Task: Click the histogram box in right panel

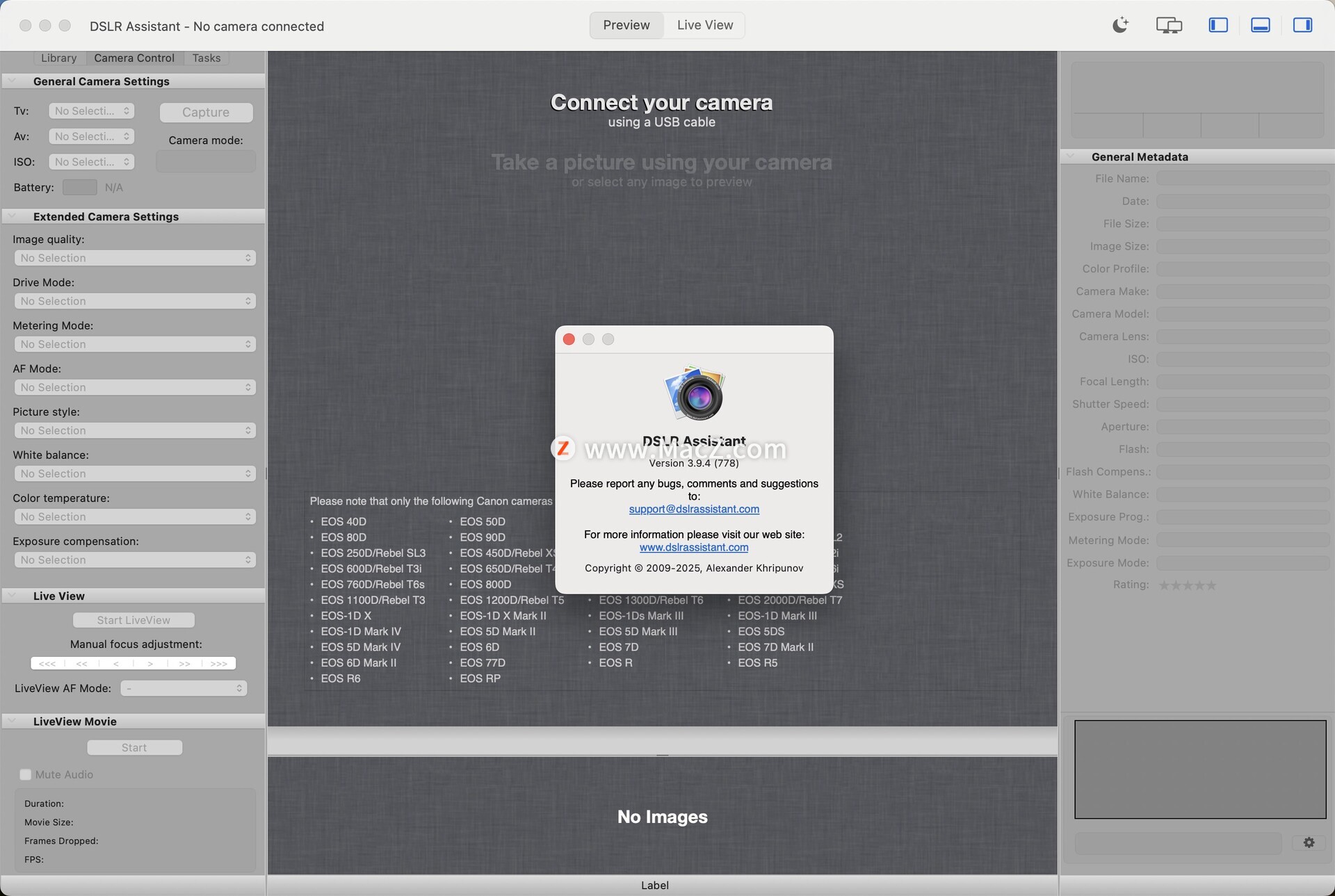Action: [1197, 100]
